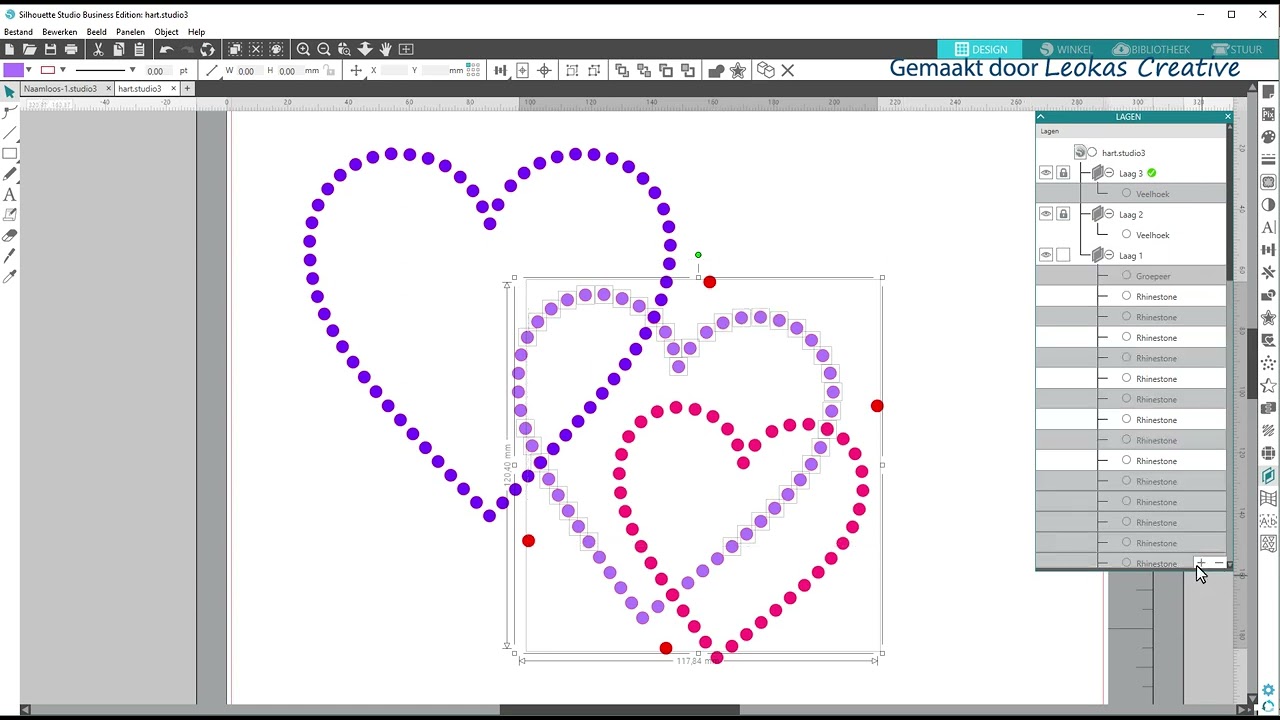The width and height of the screenshot is (1280, 720).
Task: Open file with folder icon
Action: [x=29, y=49]
